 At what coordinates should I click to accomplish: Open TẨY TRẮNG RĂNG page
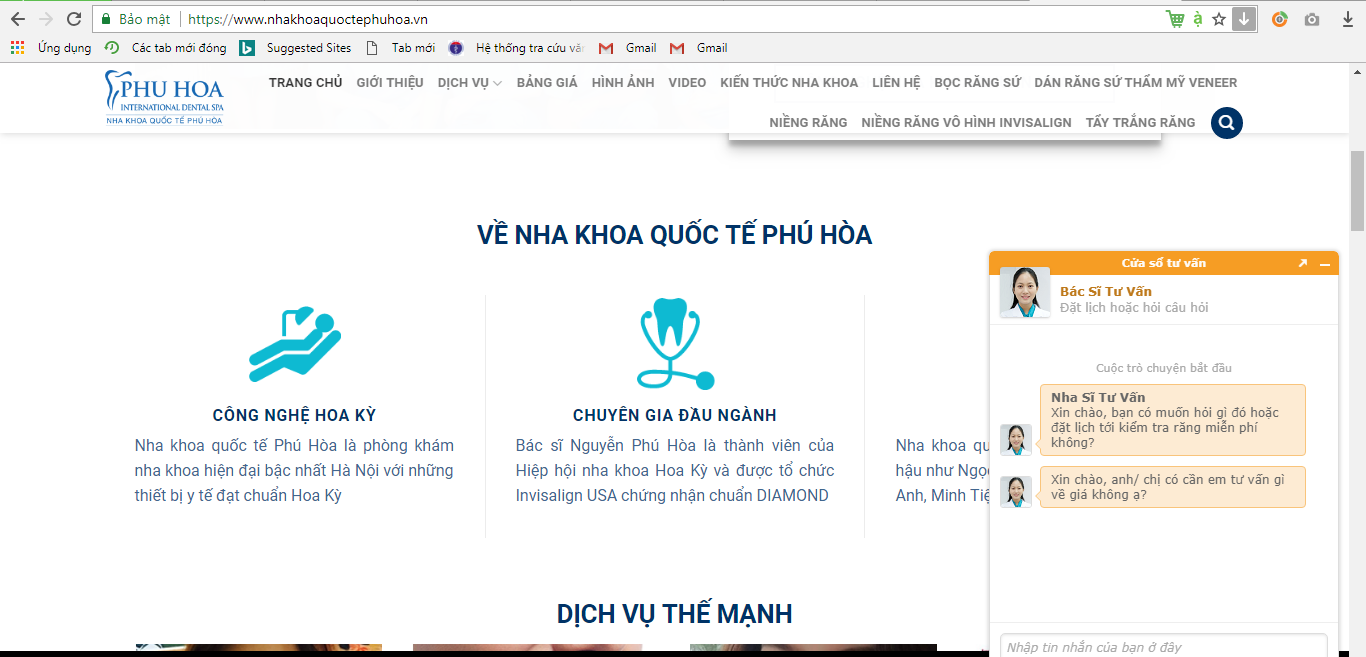pyautogui.click(x=1140, y=123)
